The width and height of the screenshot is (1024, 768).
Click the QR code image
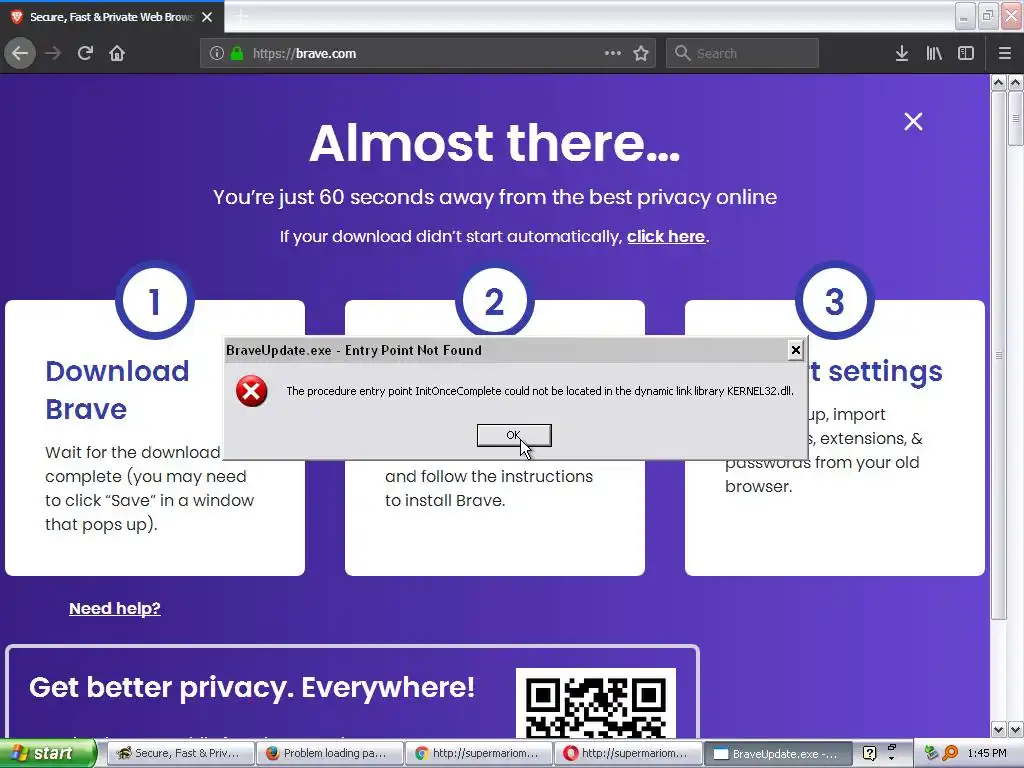coord(596,703)
